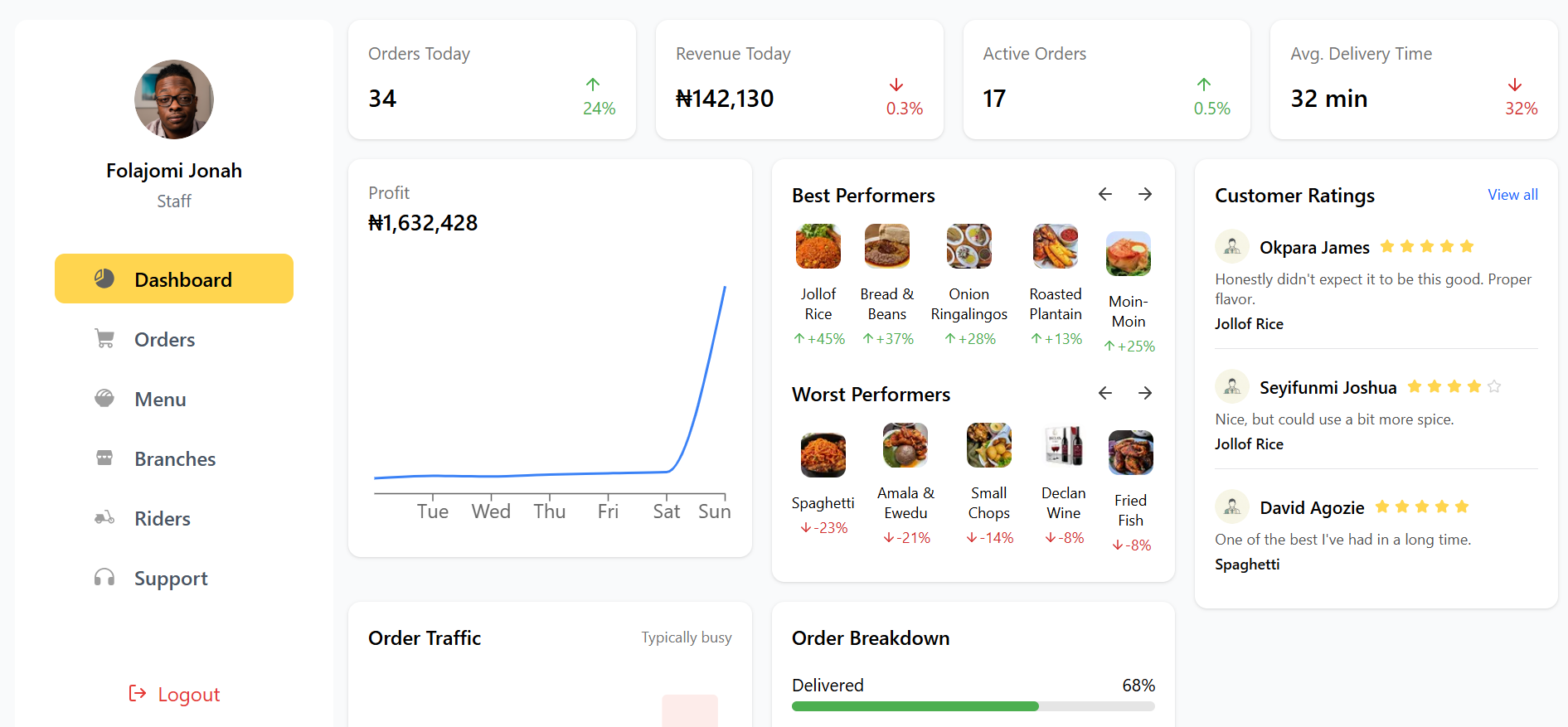Click David Agozie's avatar toggle badge
Screen dimensions: 1568x727
click(1232, 506)
